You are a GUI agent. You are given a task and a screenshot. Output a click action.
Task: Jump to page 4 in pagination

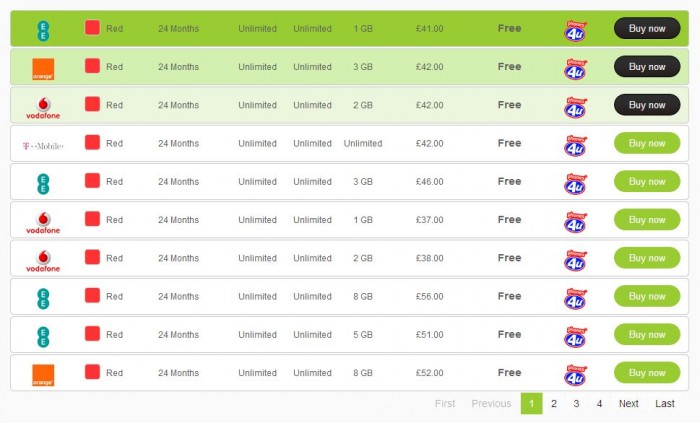(599, 404)
